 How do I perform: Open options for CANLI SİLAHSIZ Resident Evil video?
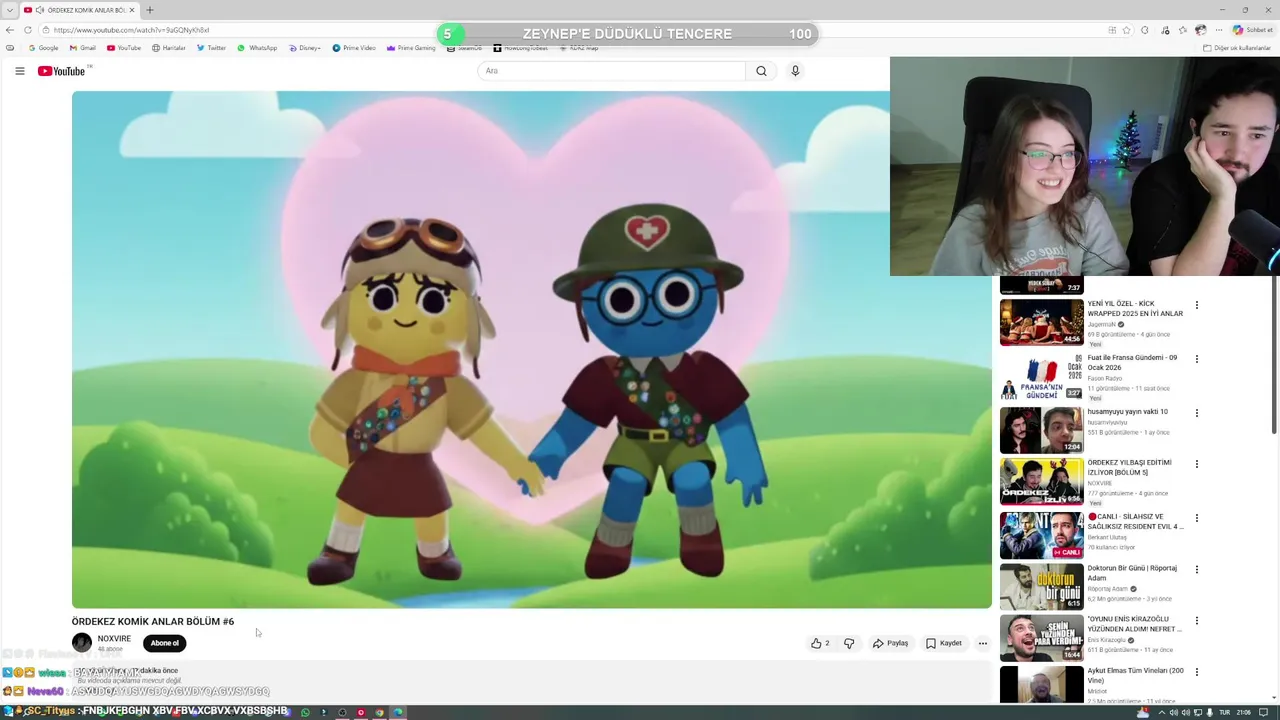(1196, 518)
